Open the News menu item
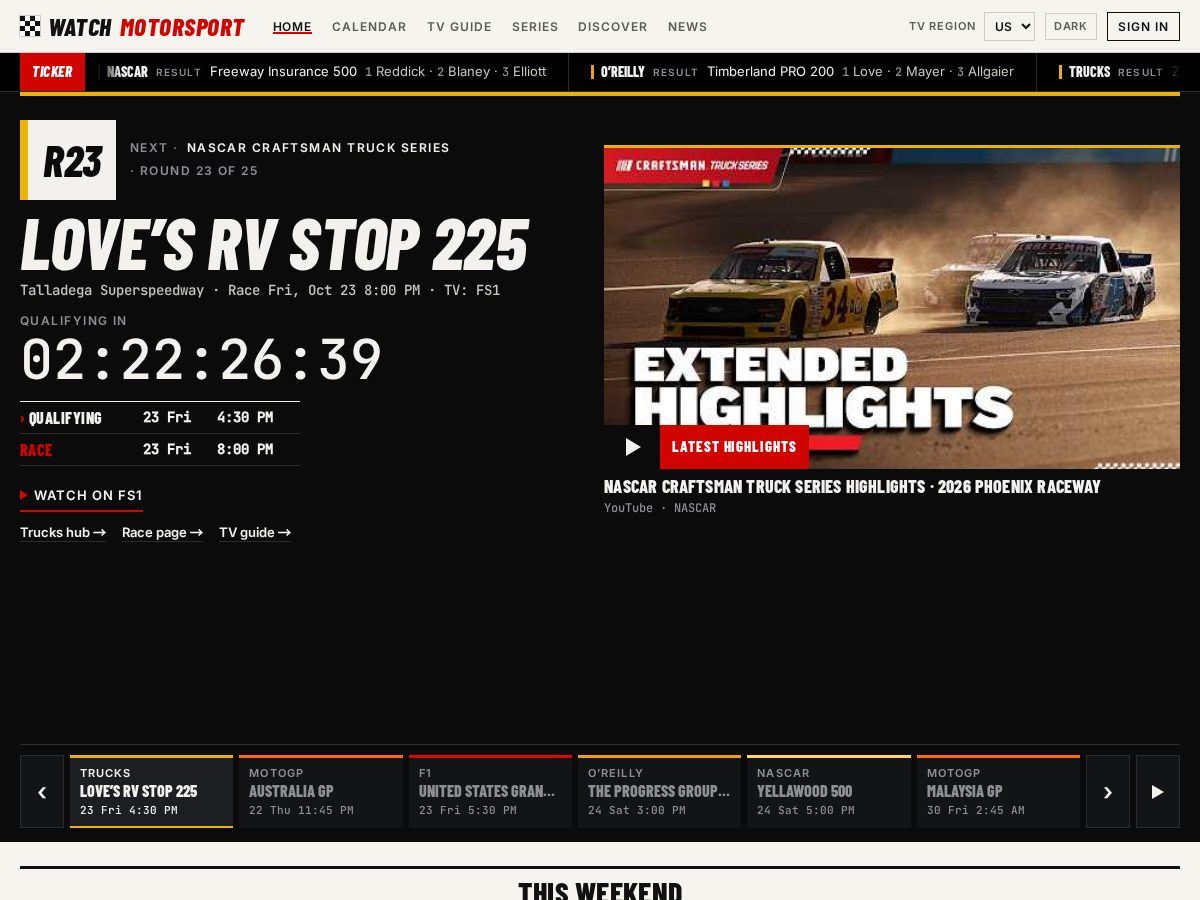Screen dimensions: 1200x900 point(688,27)
